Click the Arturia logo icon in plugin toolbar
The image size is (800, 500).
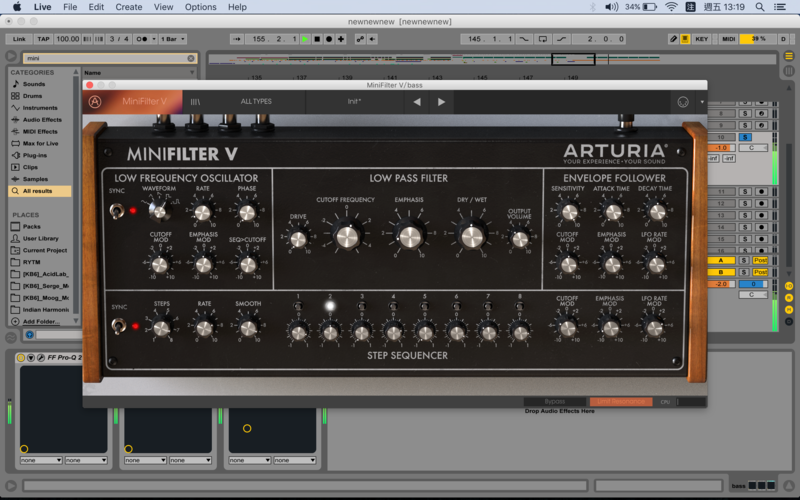(95, 101)
